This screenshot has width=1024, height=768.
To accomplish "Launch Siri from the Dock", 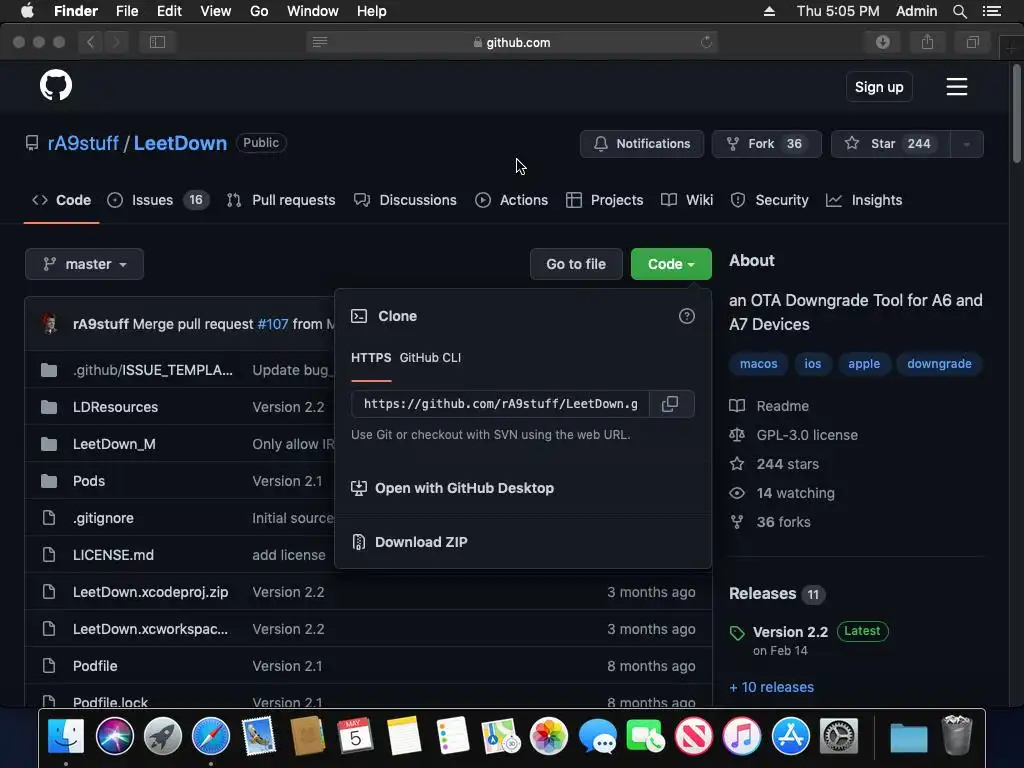I will pyautogui.click(x=114, y=736).
